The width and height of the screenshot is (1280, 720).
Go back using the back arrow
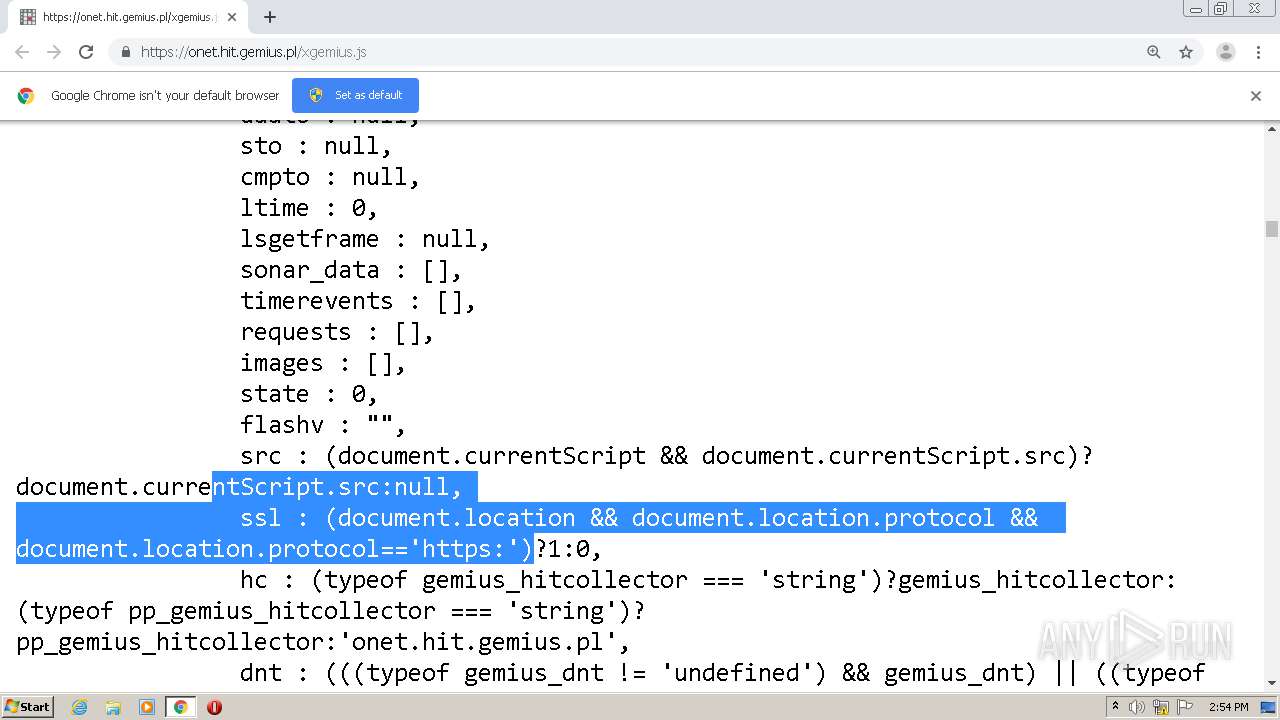22,52
